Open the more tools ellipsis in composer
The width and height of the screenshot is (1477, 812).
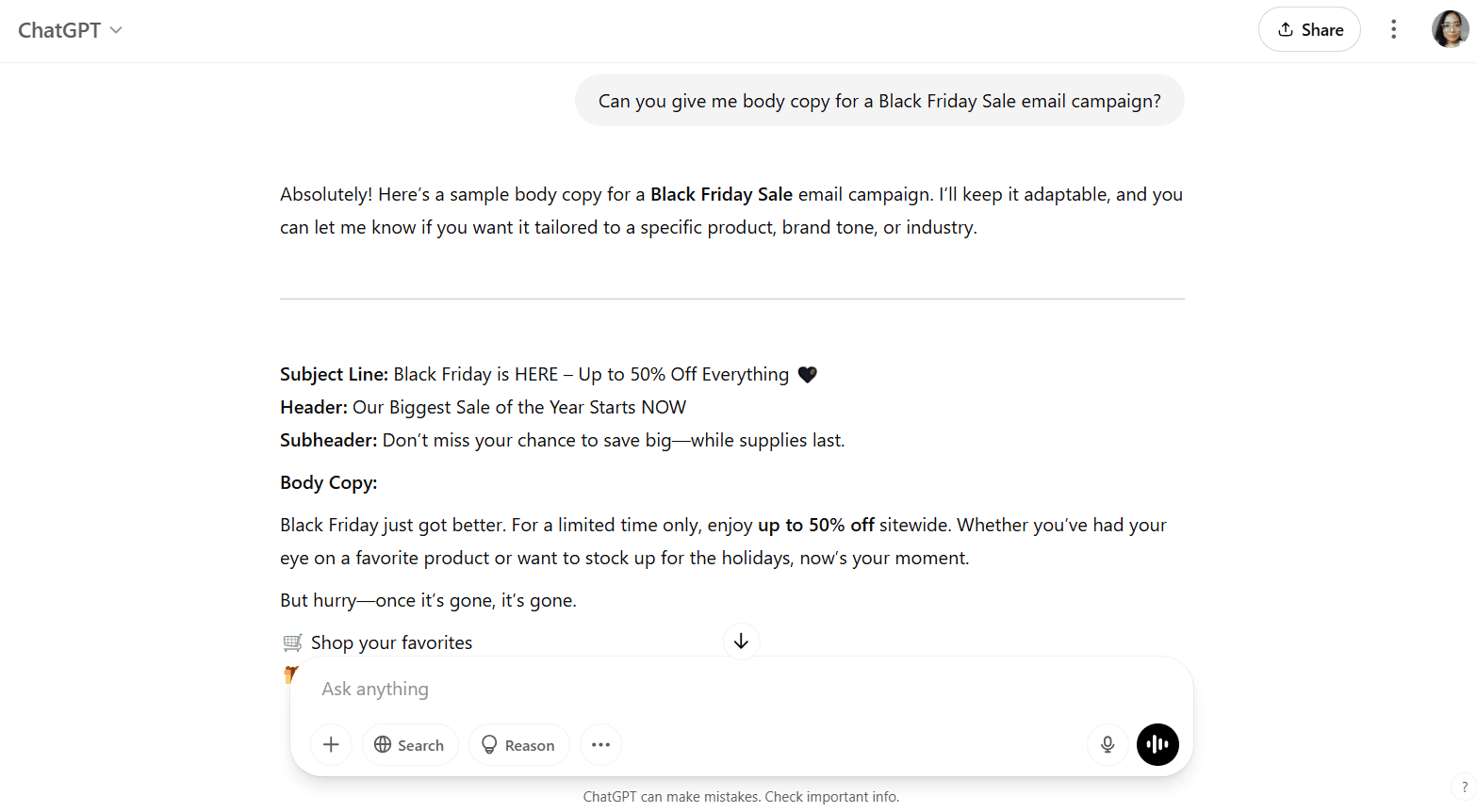[x=600, y=744]
